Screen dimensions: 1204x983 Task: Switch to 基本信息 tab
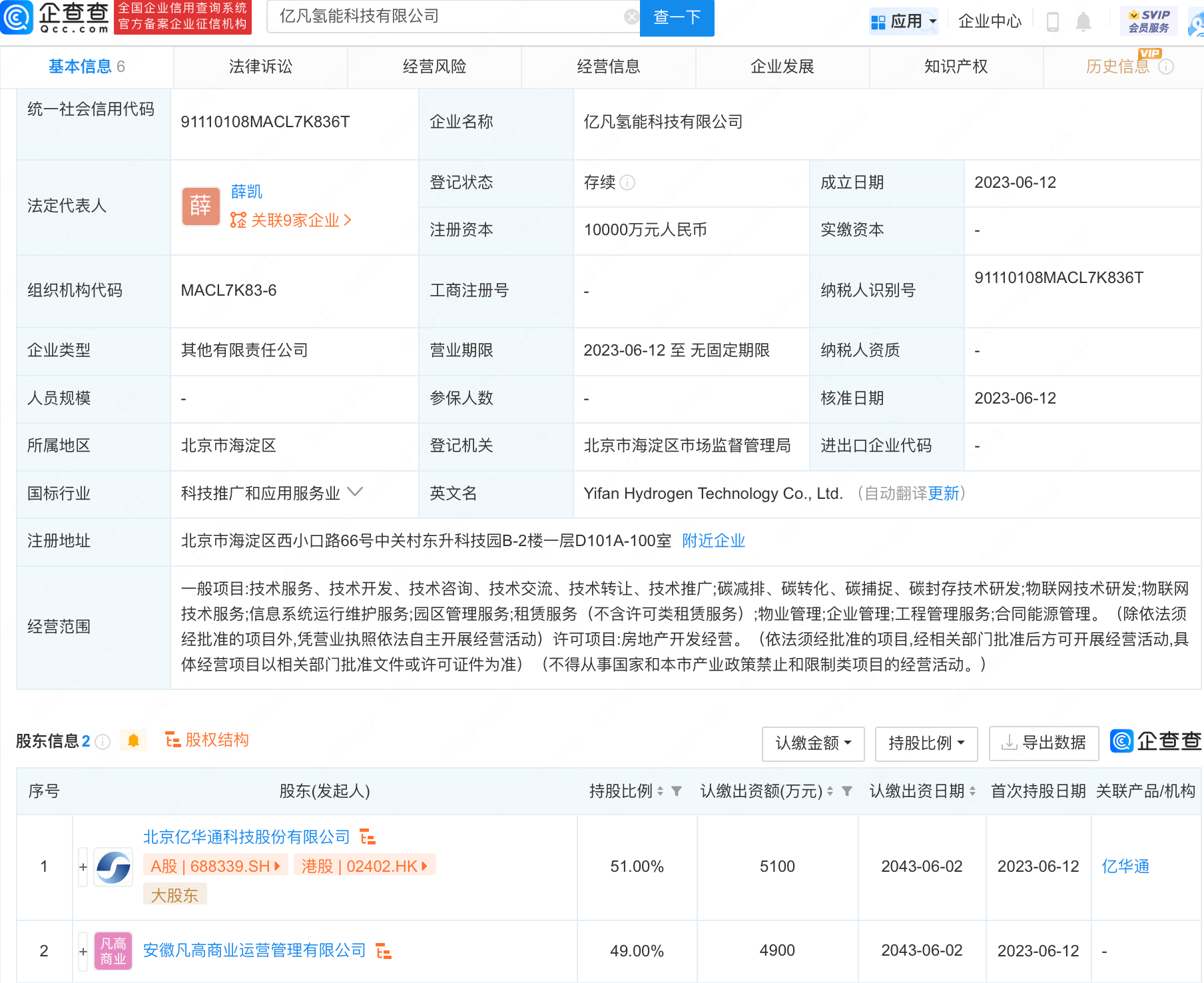(87, 67)
